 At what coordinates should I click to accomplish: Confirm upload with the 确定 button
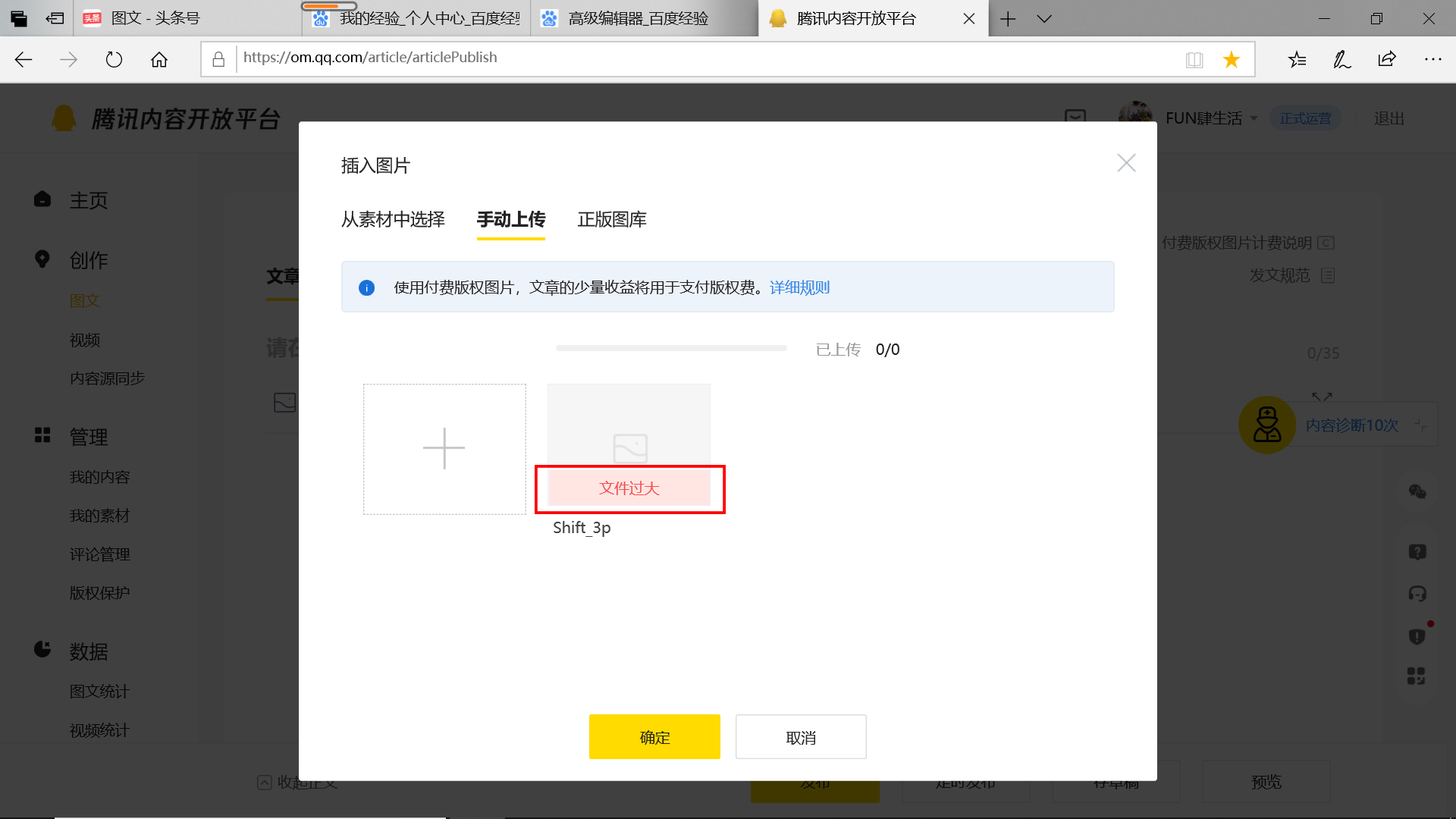click(x=654, y=736)
